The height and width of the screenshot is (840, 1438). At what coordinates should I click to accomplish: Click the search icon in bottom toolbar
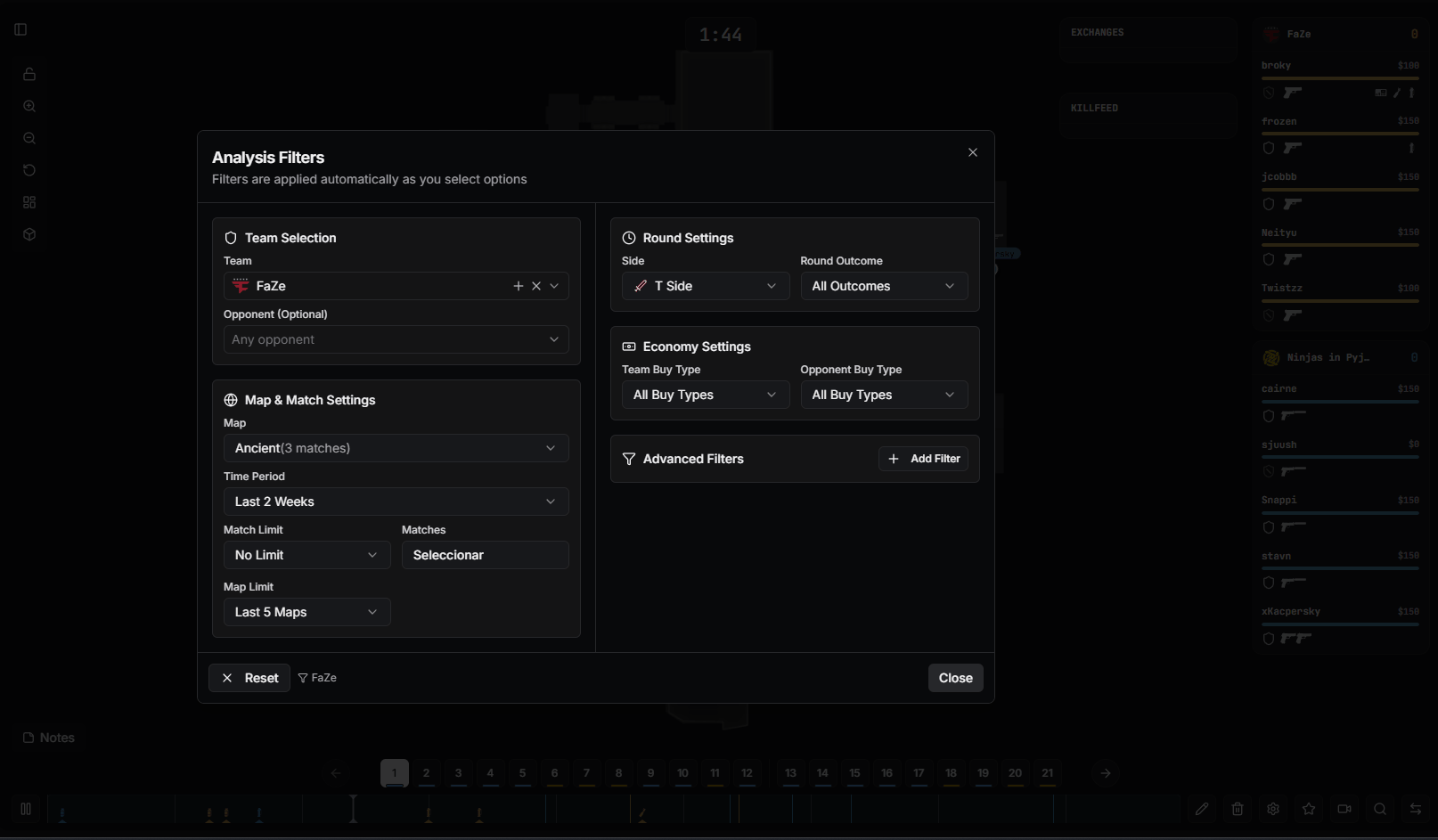1380,809
